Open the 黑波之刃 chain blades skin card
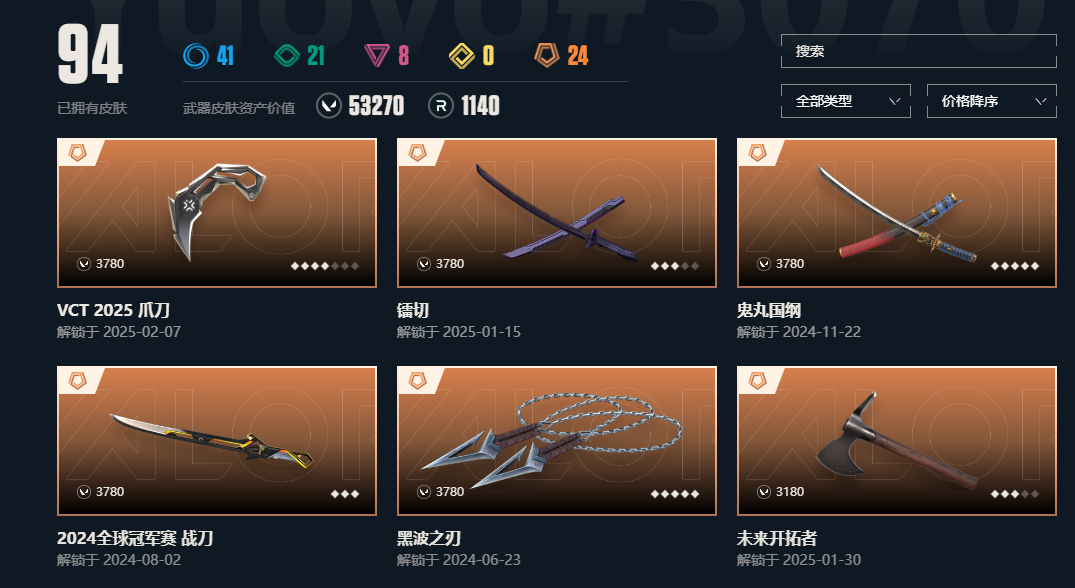The height and width of the screenshot is (588, 1075). click(557, 441)
